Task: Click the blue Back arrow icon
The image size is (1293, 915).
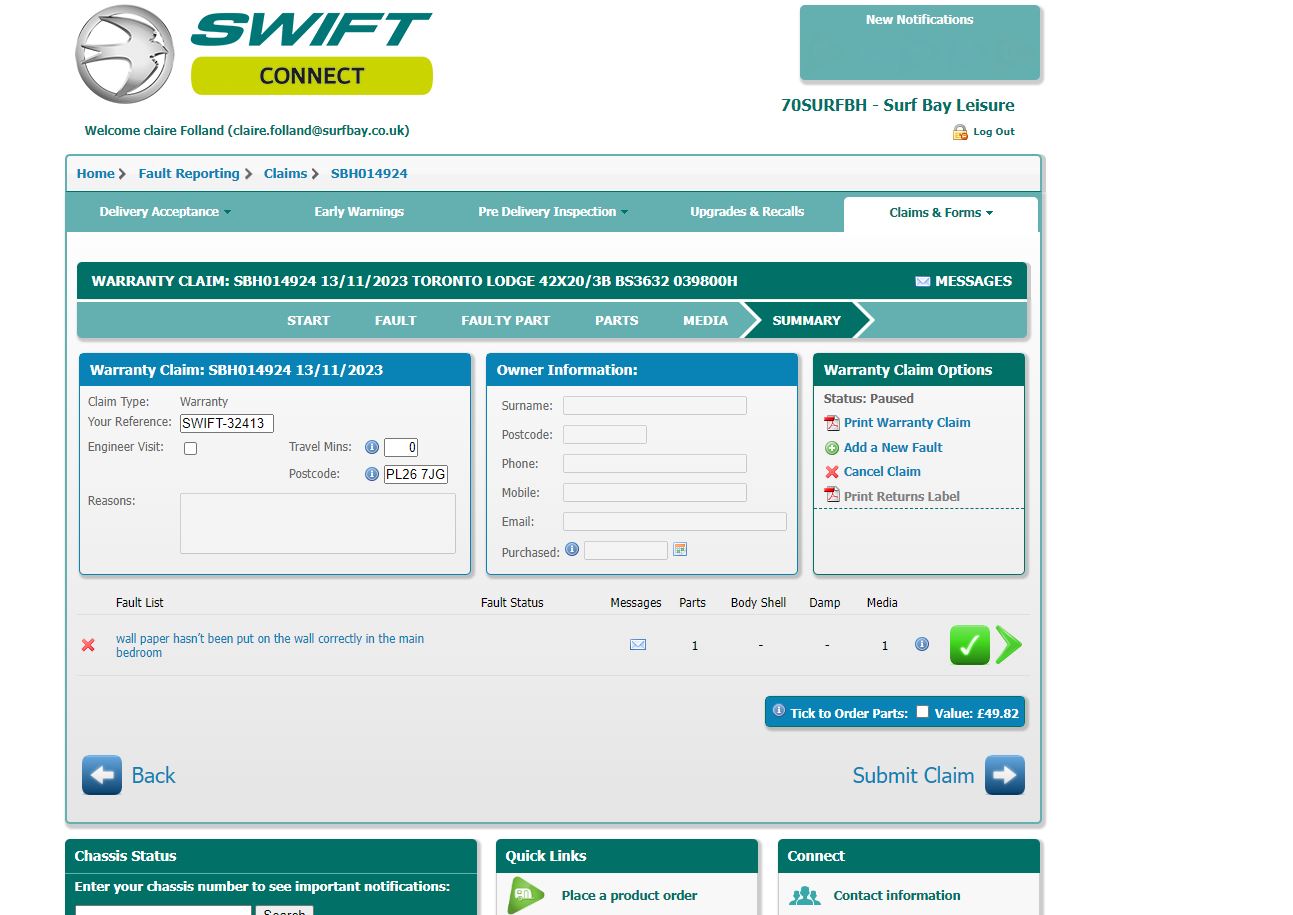Action: point(102,775)
